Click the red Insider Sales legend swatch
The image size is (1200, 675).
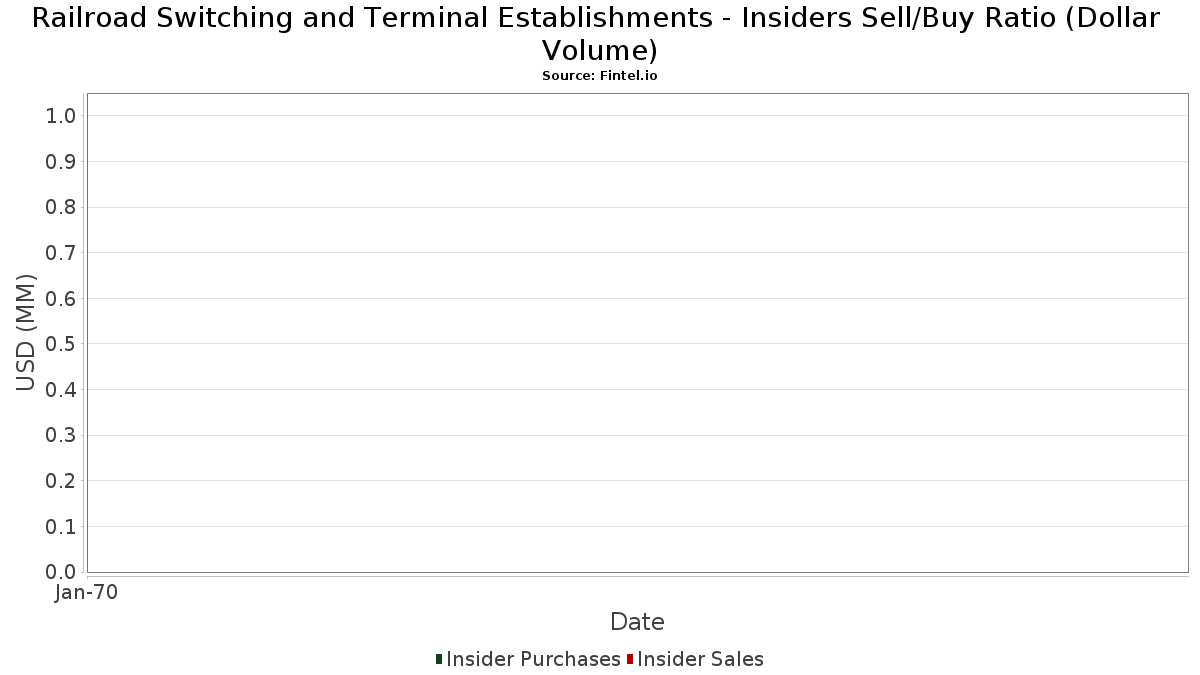(630, 659)
